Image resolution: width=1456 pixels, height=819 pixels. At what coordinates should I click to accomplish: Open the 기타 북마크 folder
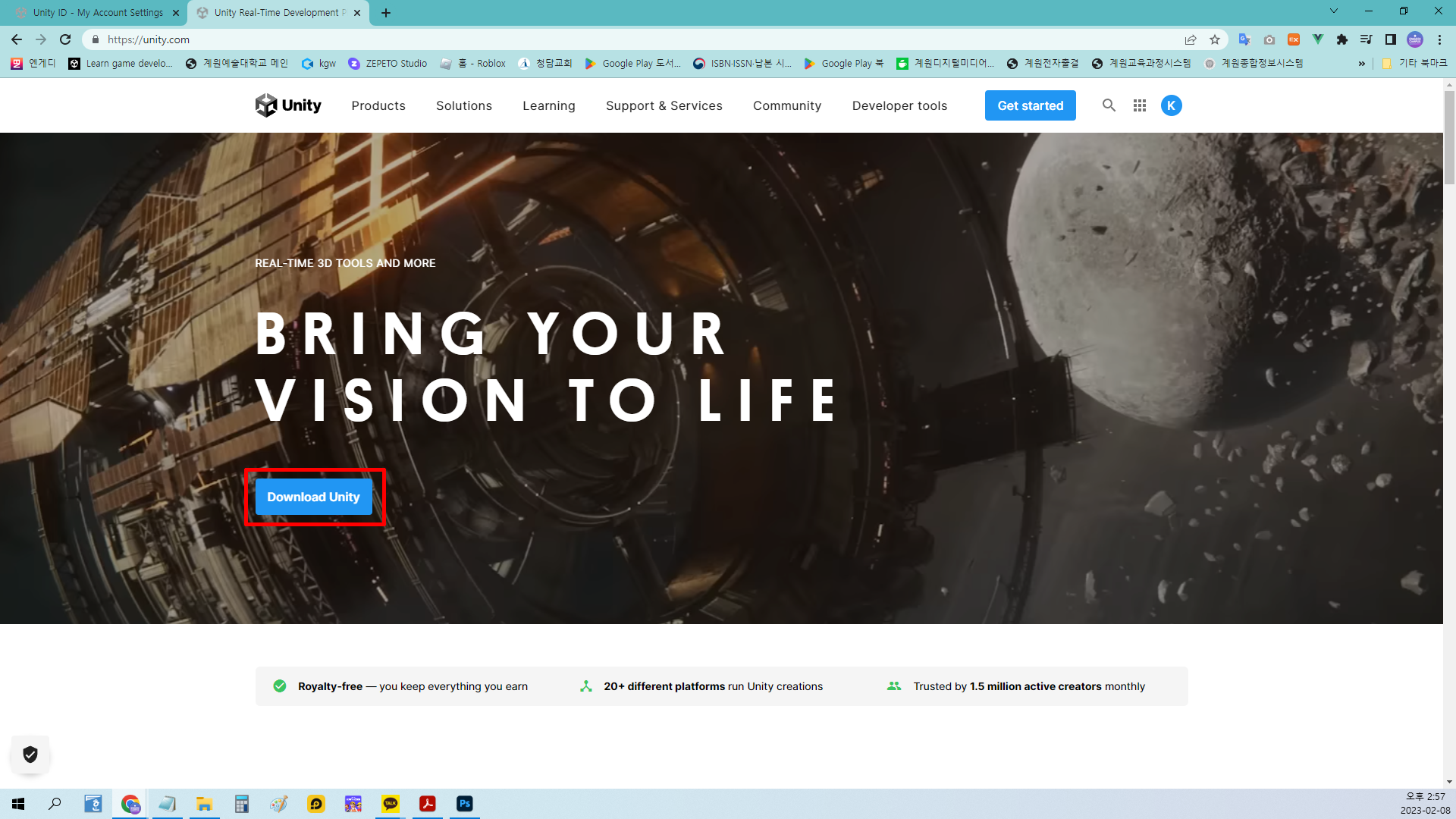click(1415, 64)
